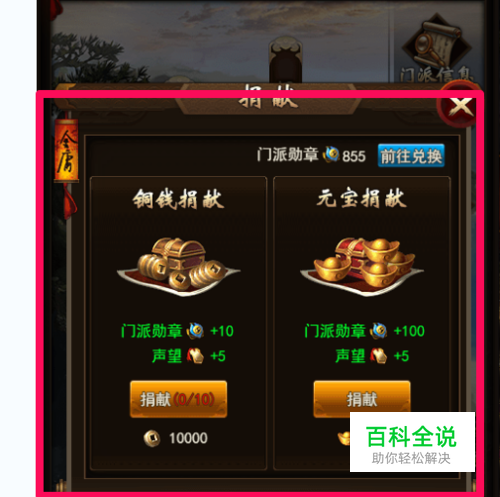Click 捐献 (0/10) copper donation button
The height and width of the screenshot is (497, 500).
pos(178,399)
